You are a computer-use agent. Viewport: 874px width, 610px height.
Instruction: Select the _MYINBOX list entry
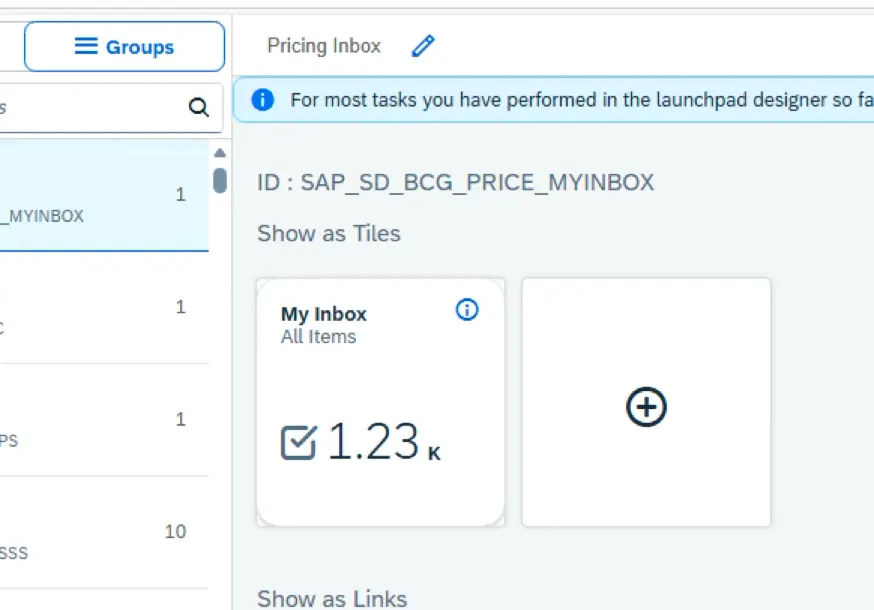coord(100,196)
